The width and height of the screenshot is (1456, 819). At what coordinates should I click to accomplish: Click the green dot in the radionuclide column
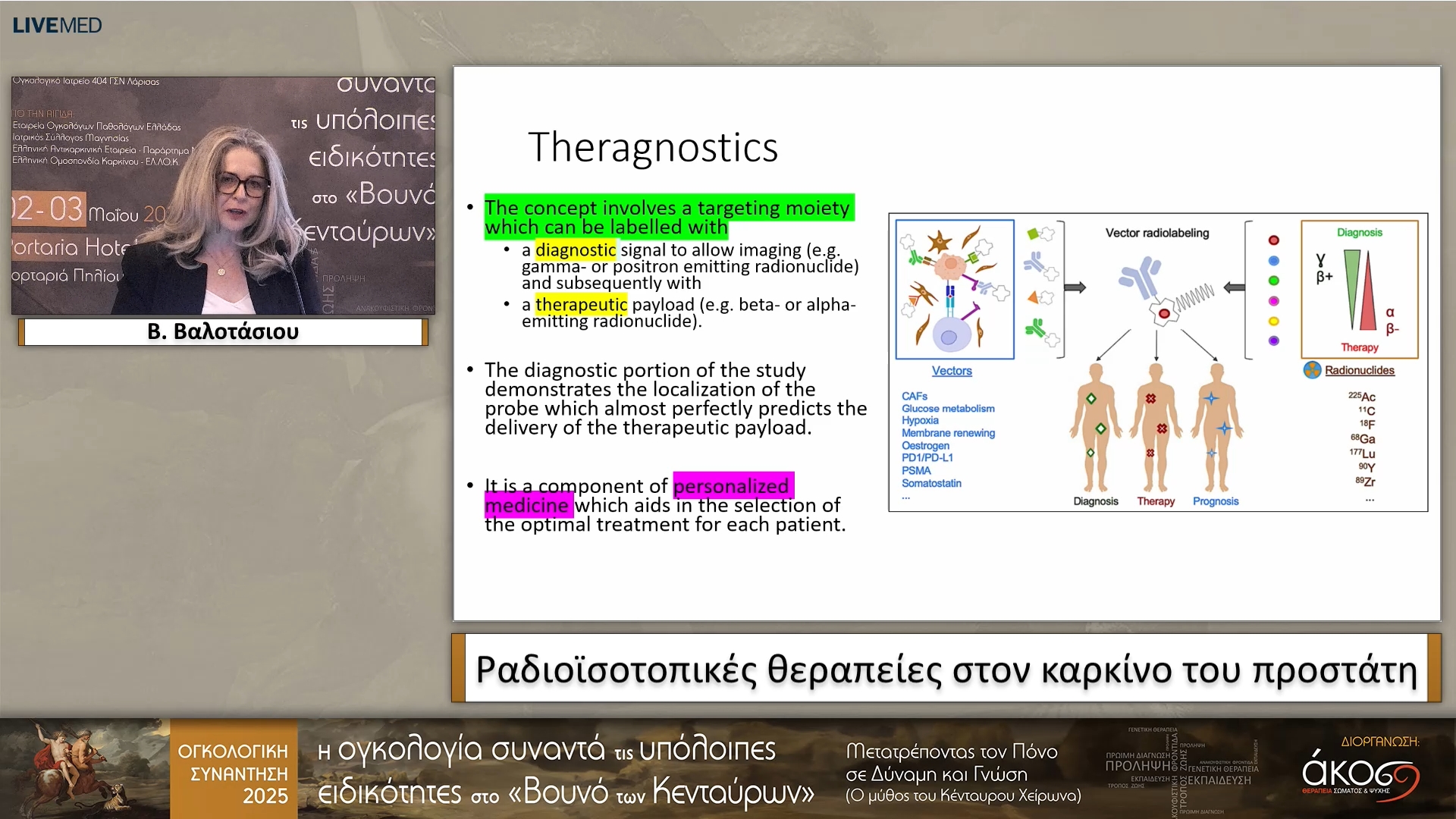click(1274, 281)
